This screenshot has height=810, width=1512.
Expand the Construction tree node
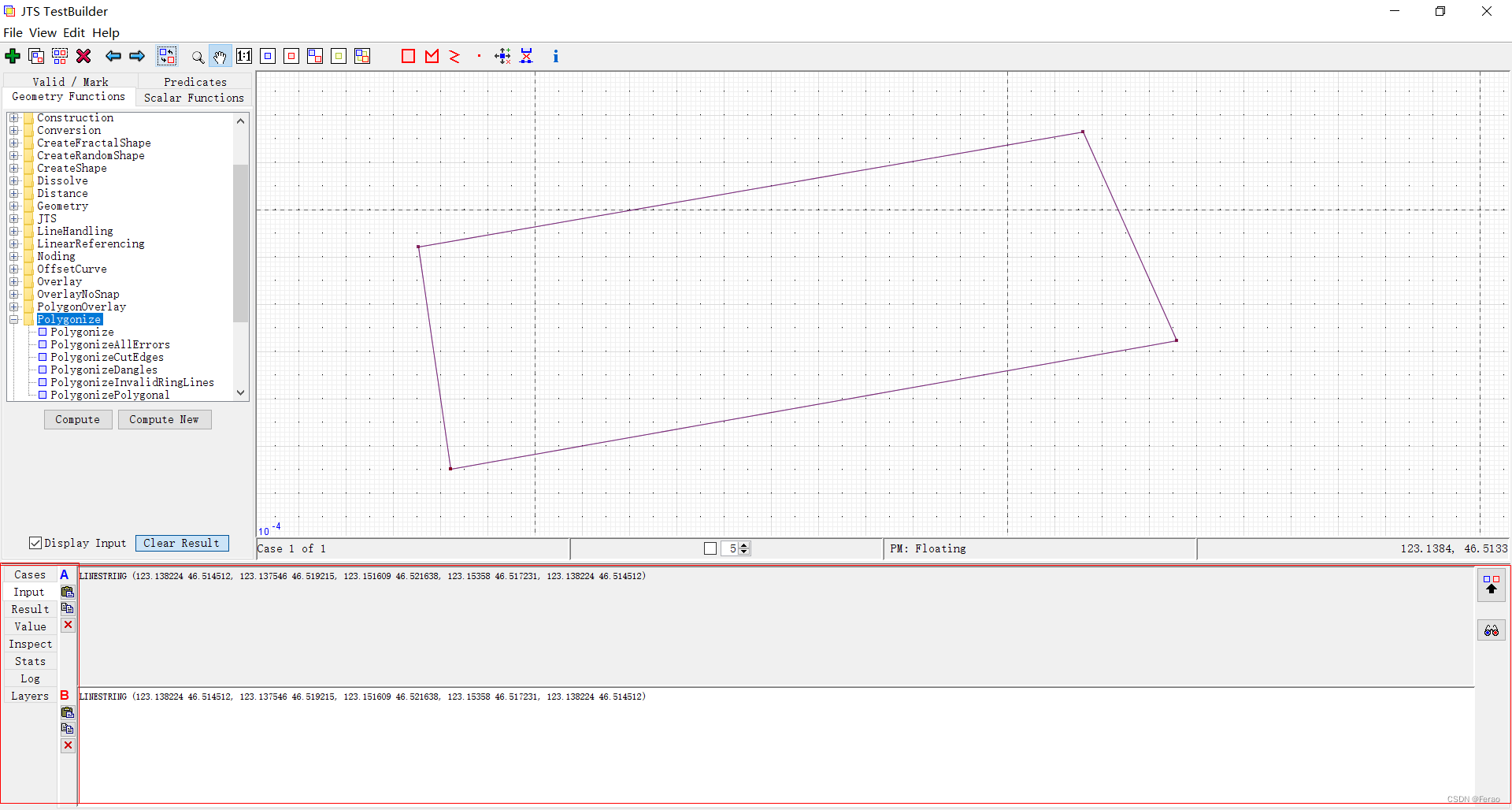click(x=14, y=118)
